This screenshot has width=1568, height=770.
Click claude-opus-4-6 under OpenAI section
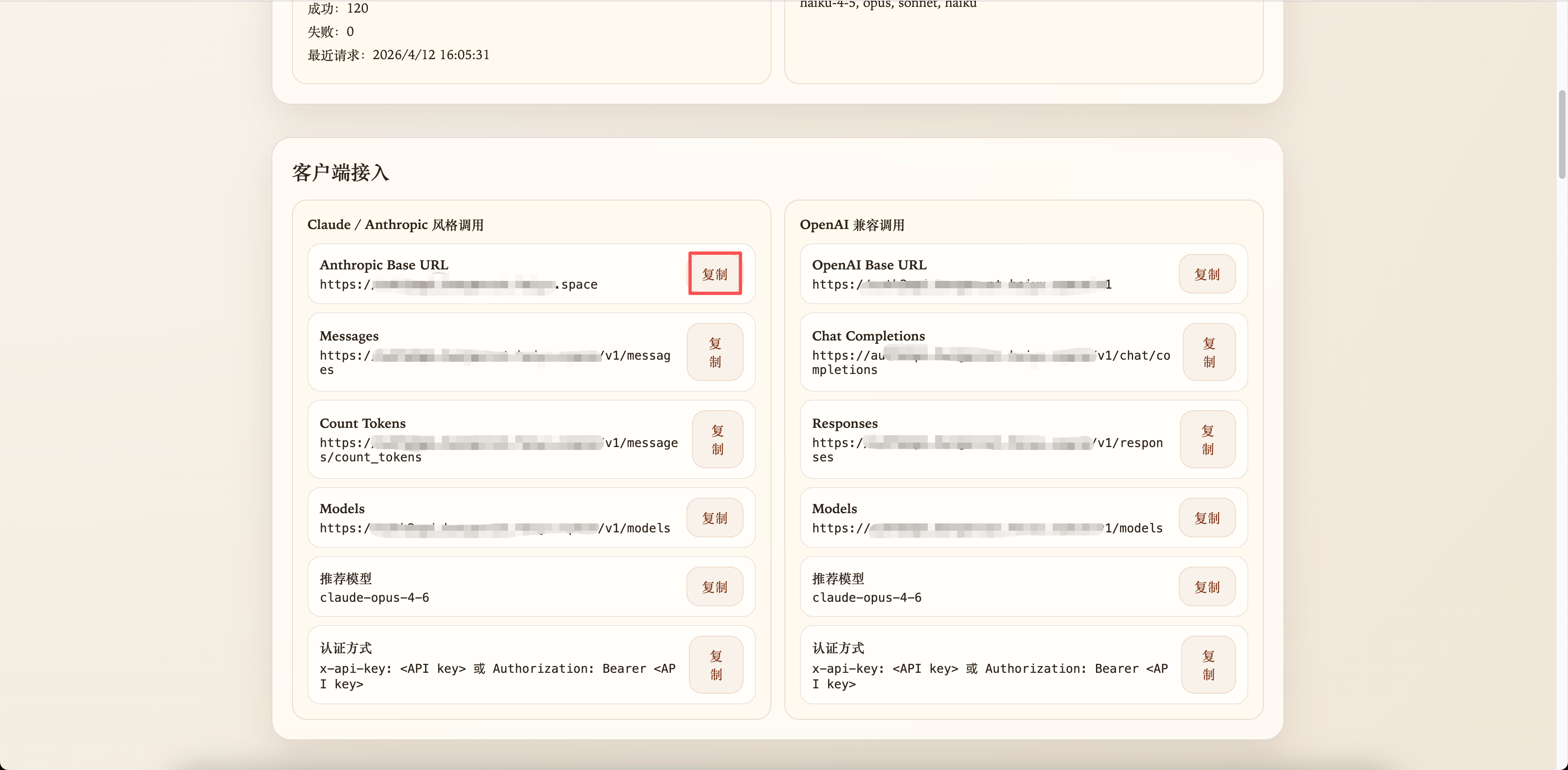(867, 598)
